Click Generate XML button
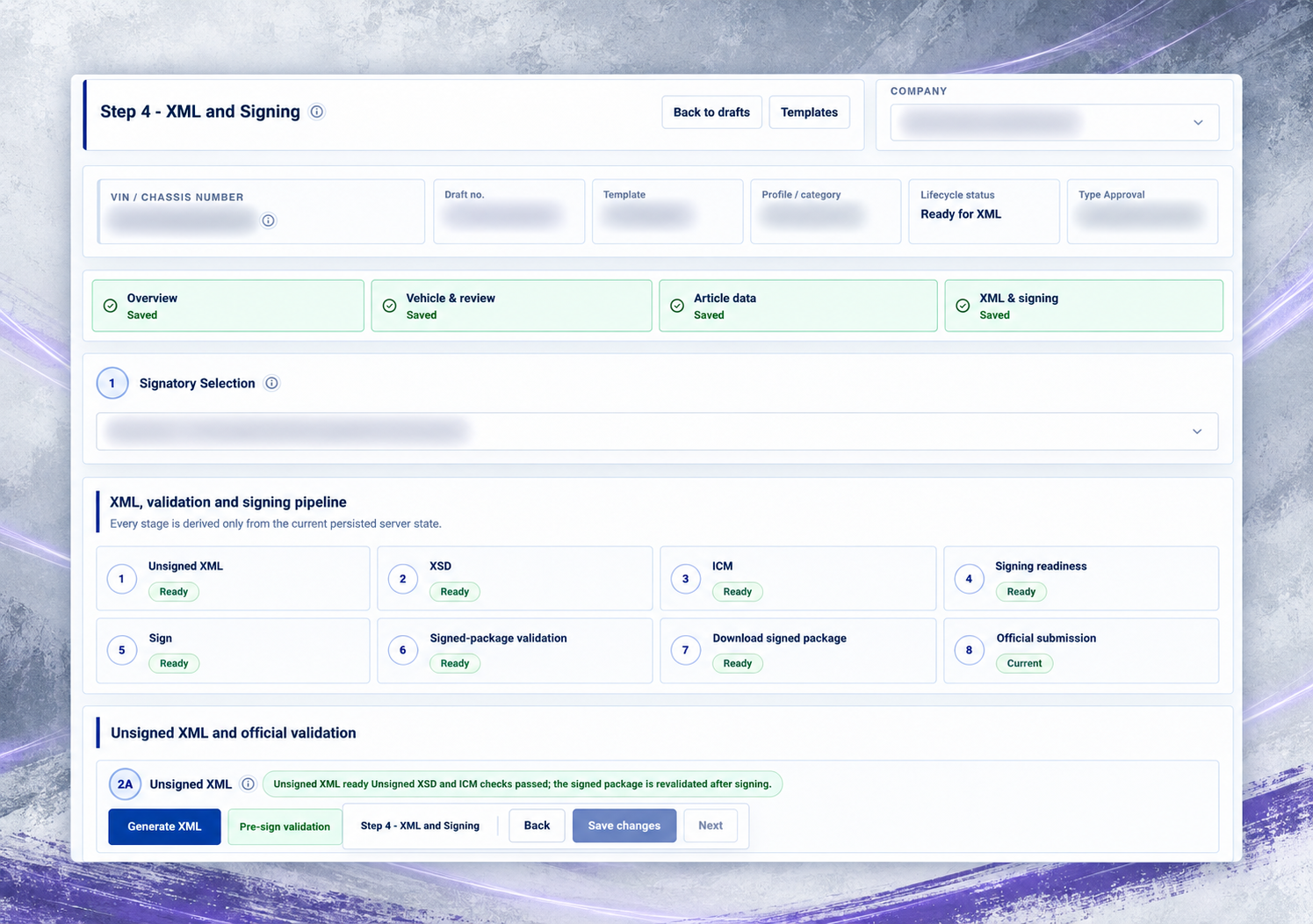Image resolution: width=1313 pixels, height=924 pixels. (165, 827)
